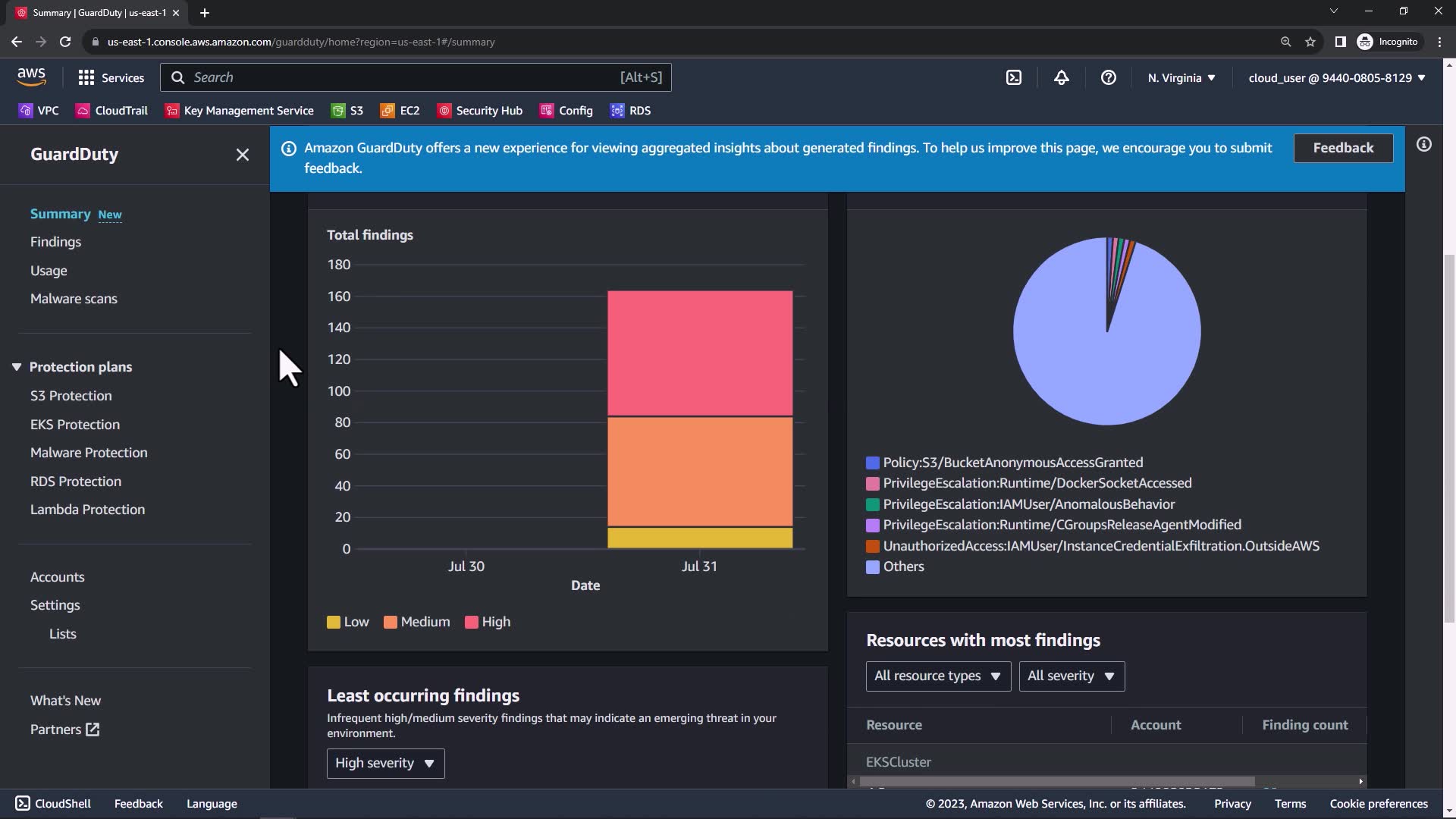Image resolution: width=1456 pixels, height=819 pixels.
Task: Open the CloudShell icon in top navigation
Action: coord(1014,77)
